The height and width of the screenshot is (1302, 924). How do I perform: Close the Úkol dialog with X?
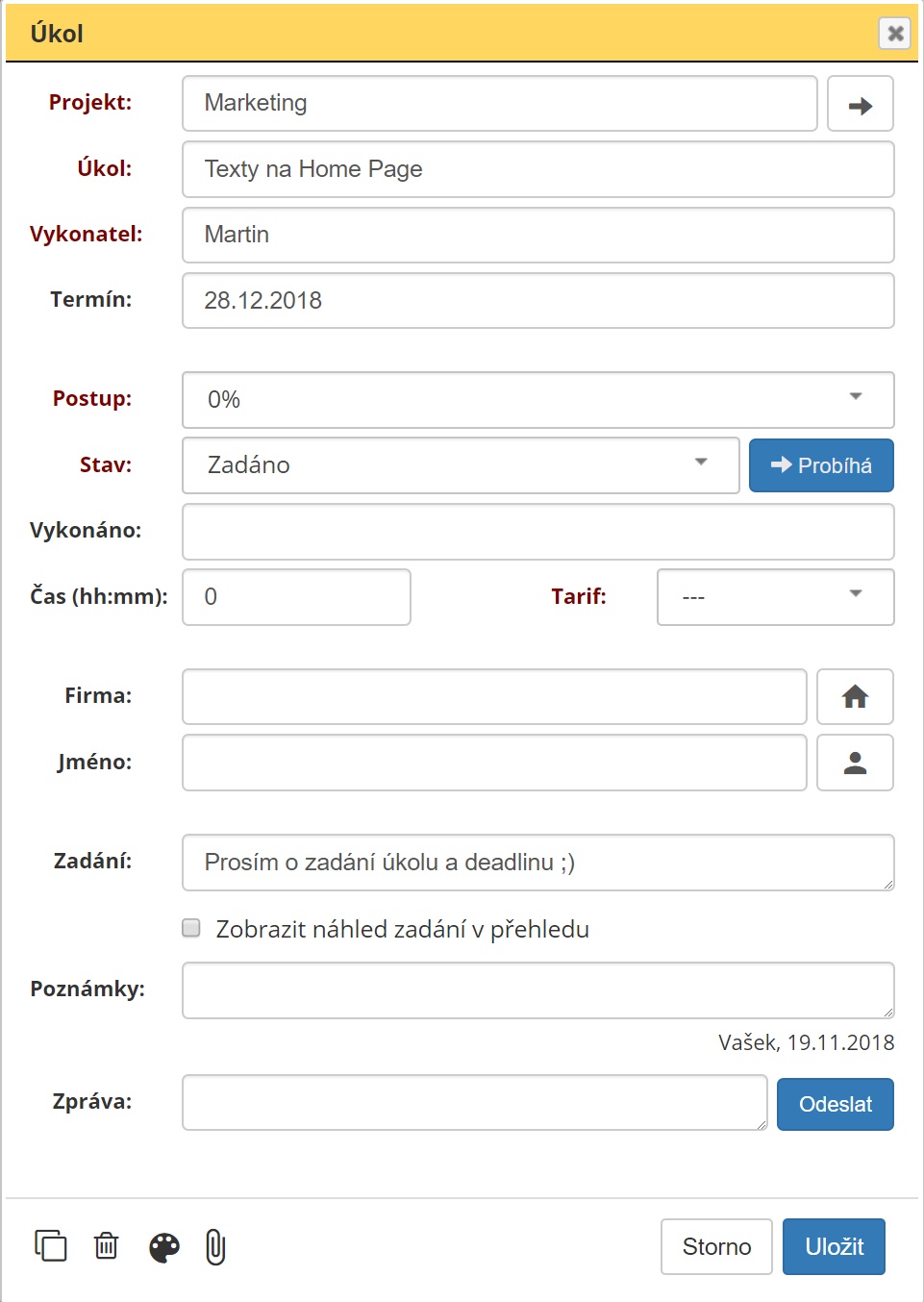coord(895,34)
